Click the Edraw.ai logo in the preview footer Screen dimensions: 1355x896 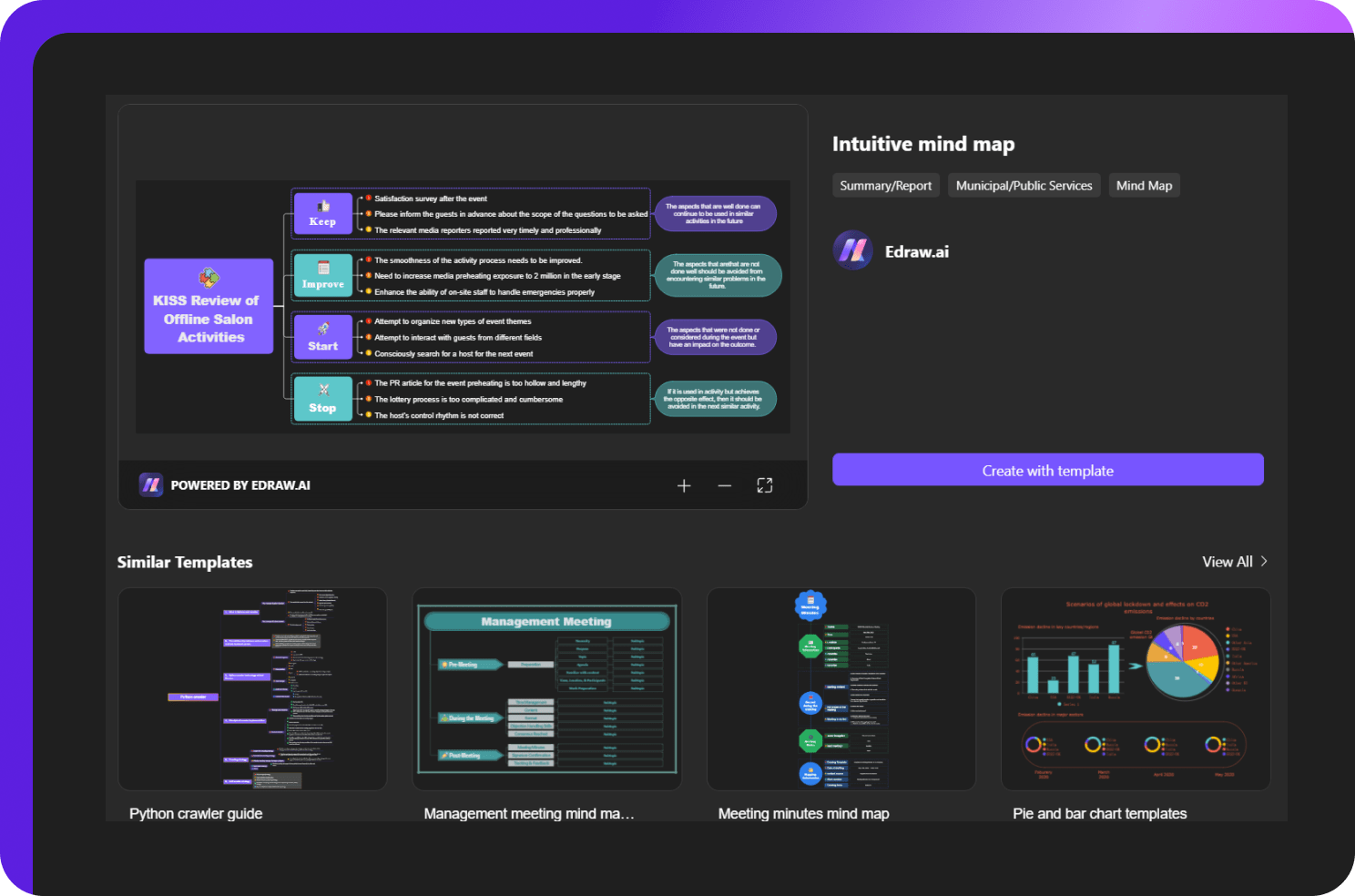click(151, 484)
